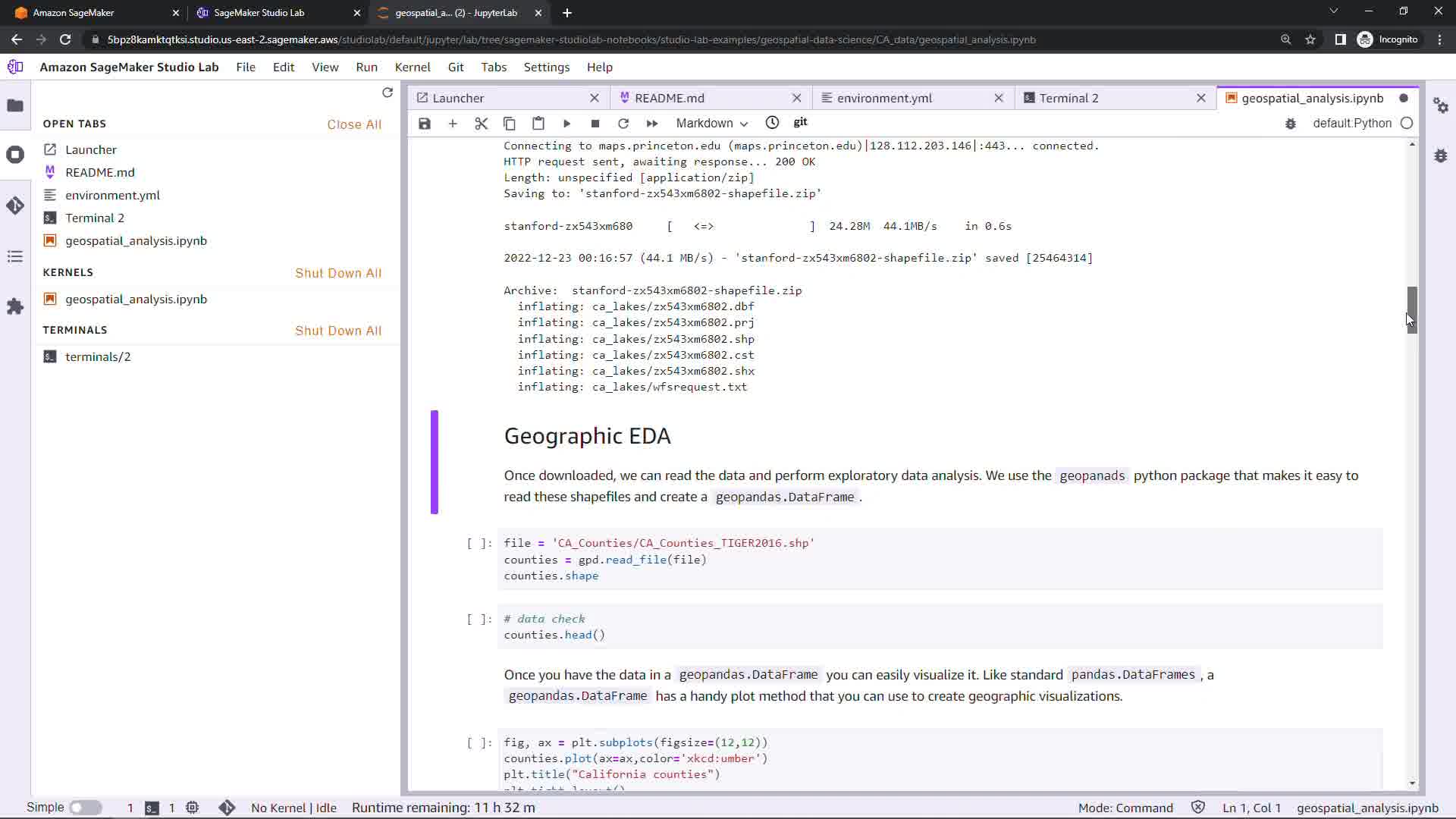Click the notebook vertical scrollbar thumb

click(1412, 309)
